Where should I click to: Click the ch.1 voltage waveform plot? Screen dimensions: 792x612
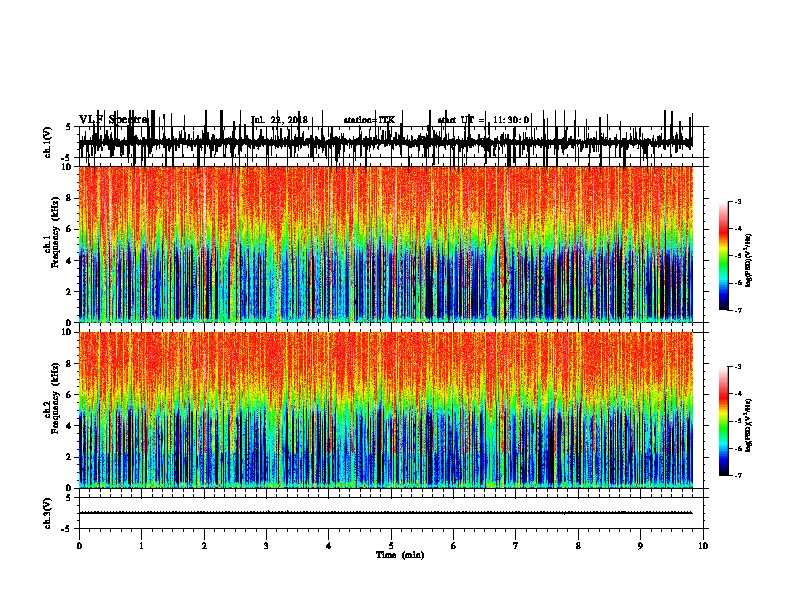click(x=385, y=142)
